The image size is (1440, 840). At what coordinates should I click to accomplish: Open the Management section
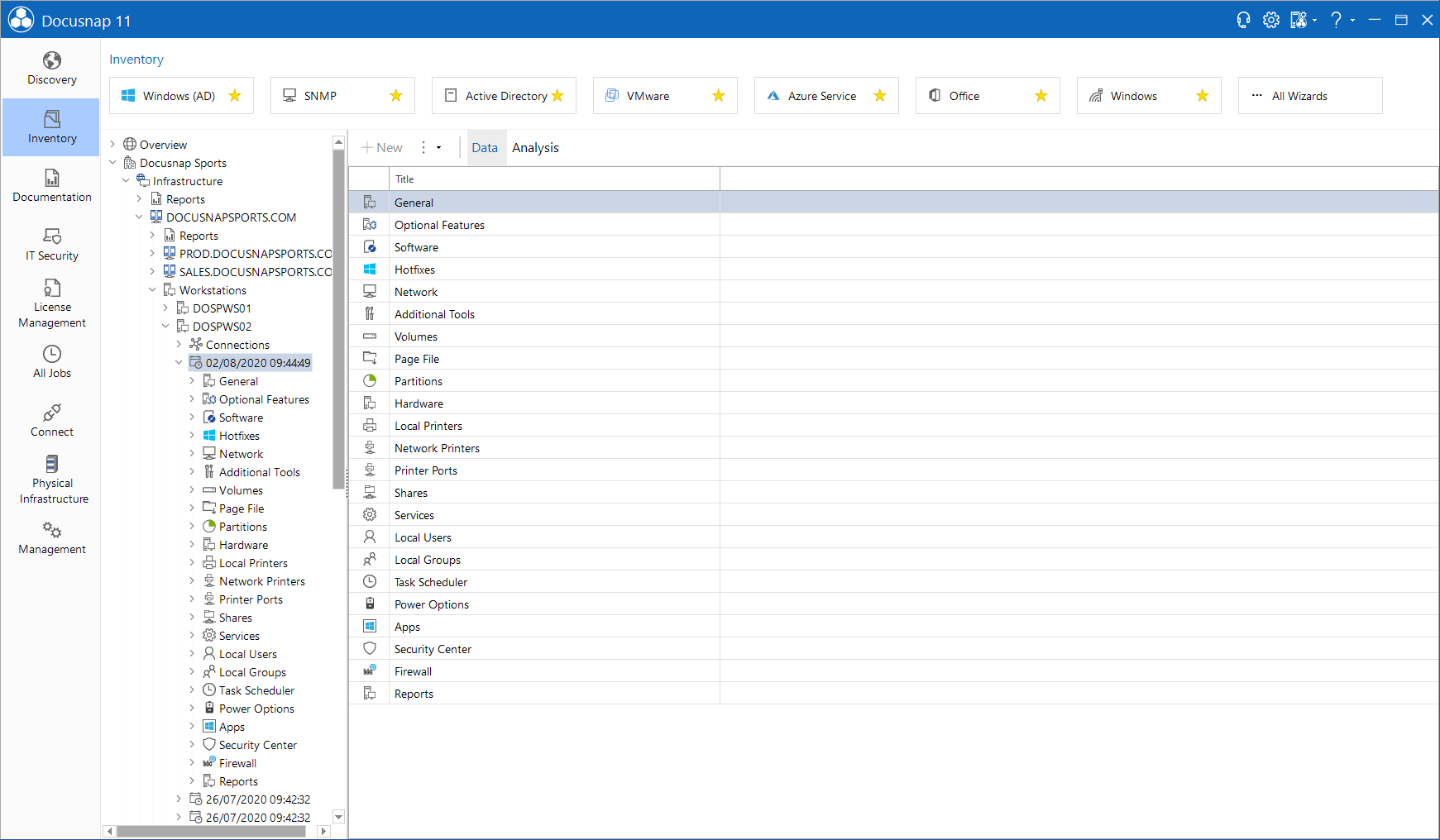click(x=51, y=538)
